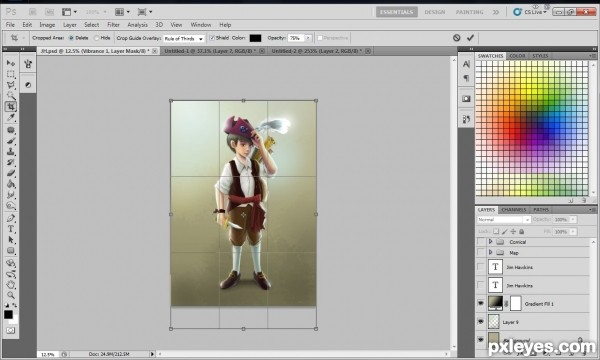
Task: Expand the Map layer group
Action: pyautogui.click(x=490, y=252)
